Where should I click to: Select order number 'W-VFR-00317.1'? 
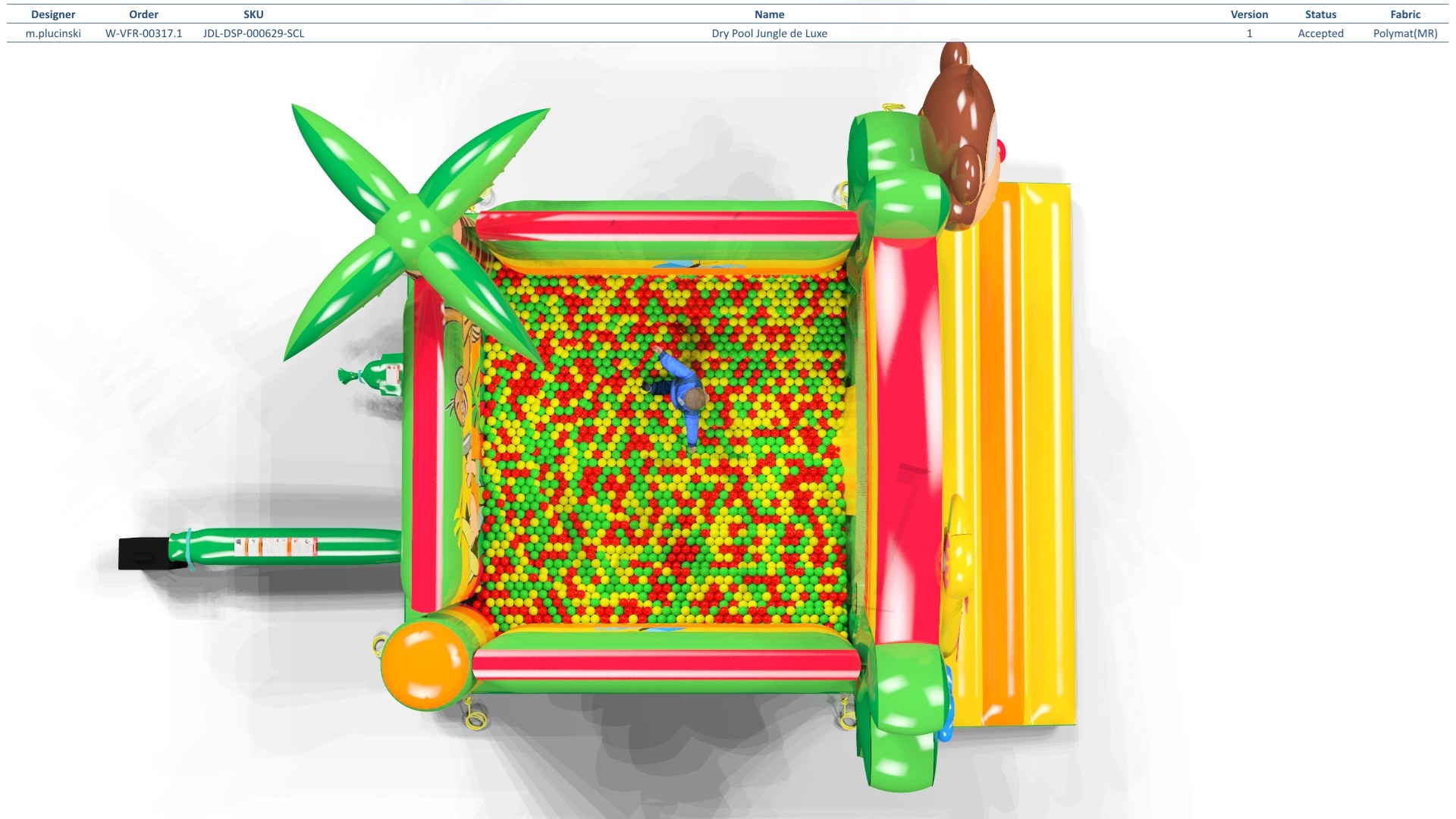click(143, 33)
